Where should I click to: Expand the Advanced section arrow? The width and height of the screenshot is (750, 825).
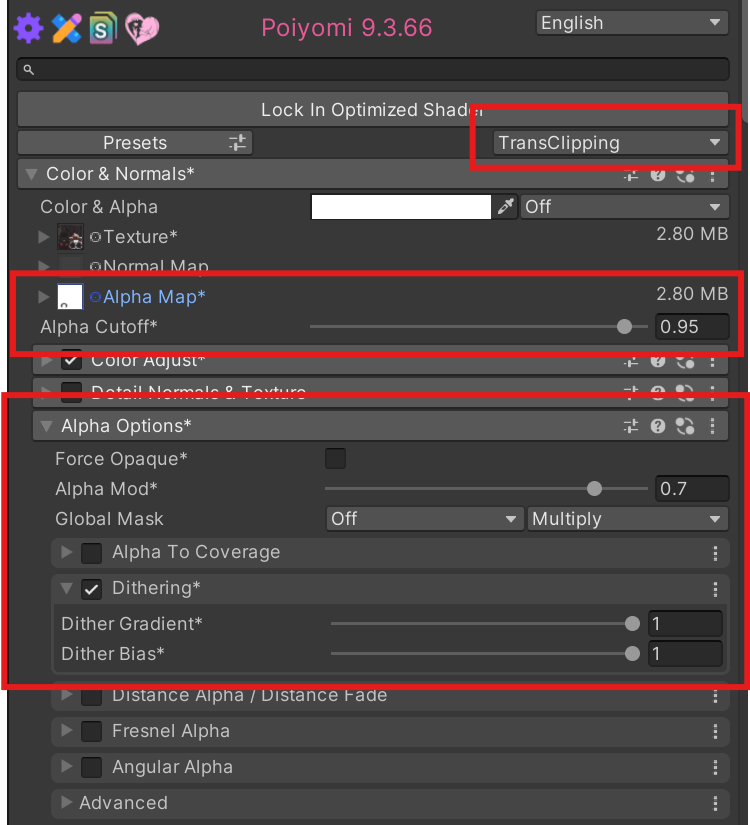point(66,802)
